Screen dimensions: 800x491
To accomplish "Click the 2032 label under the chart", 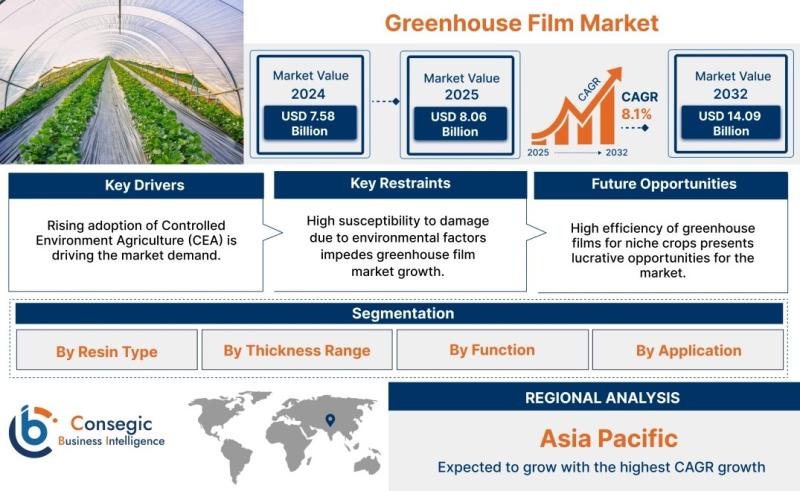I will coord(616,152).
